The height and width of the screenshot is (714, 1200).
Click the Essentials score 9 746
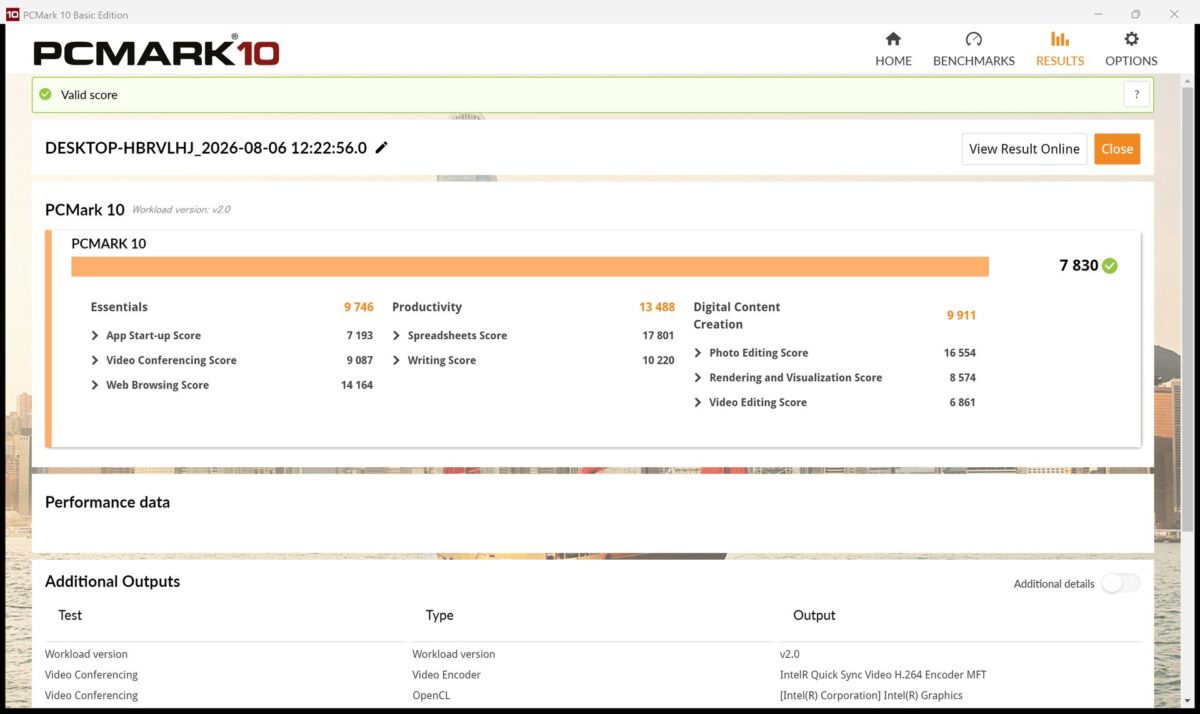pyautogui.click(x=359, y=307)
